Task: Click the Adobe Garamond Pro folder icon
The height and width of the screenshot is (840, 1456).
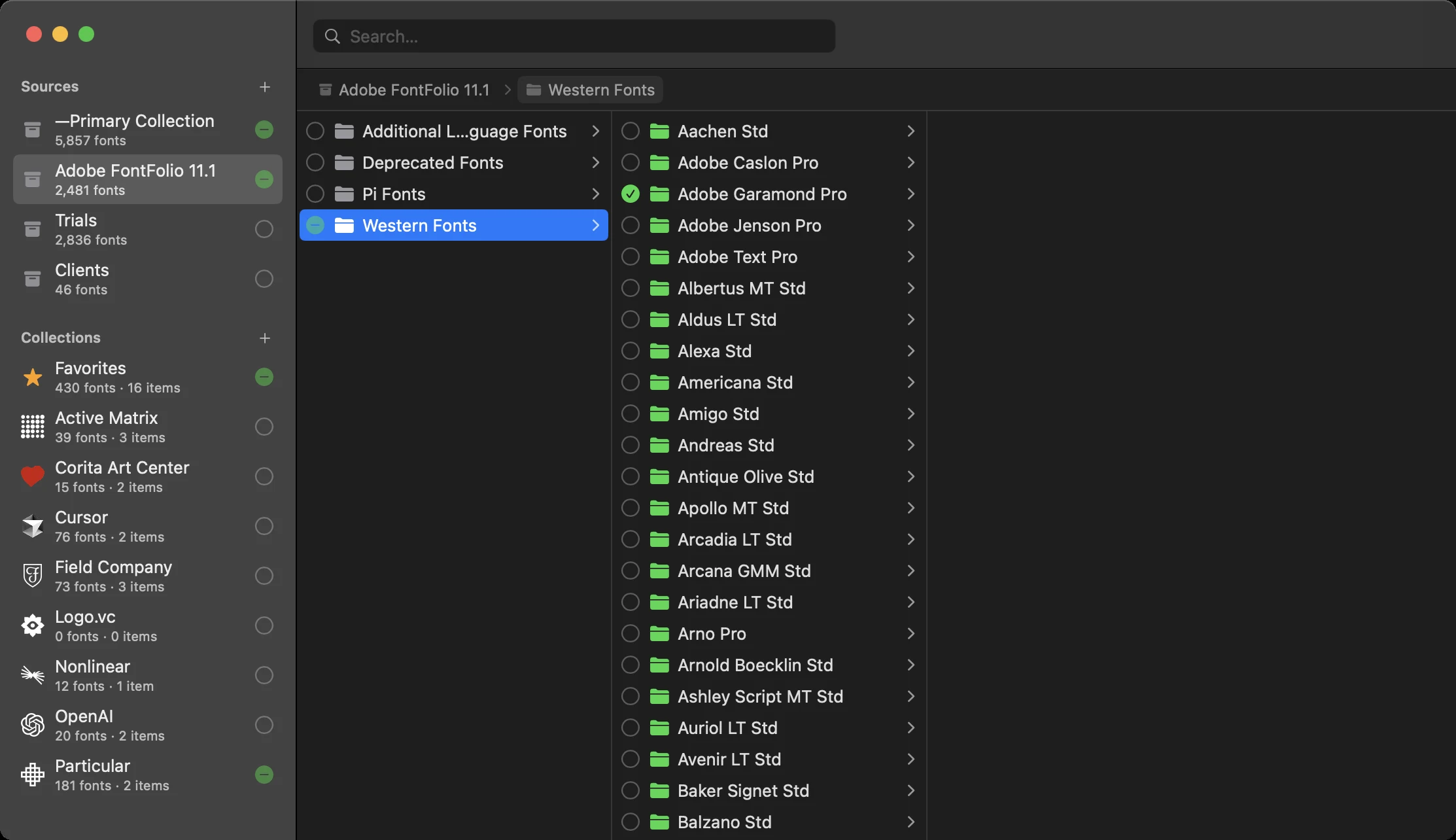Action: tap(659, 194)
